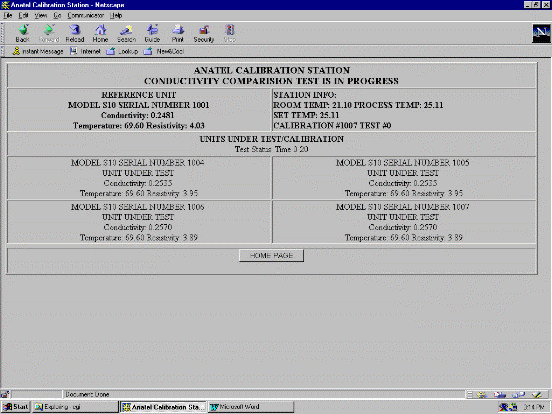The width and height of the screenshot is (552, 414).
Task: Click the taskbar clock
Action: click(534, 407)
